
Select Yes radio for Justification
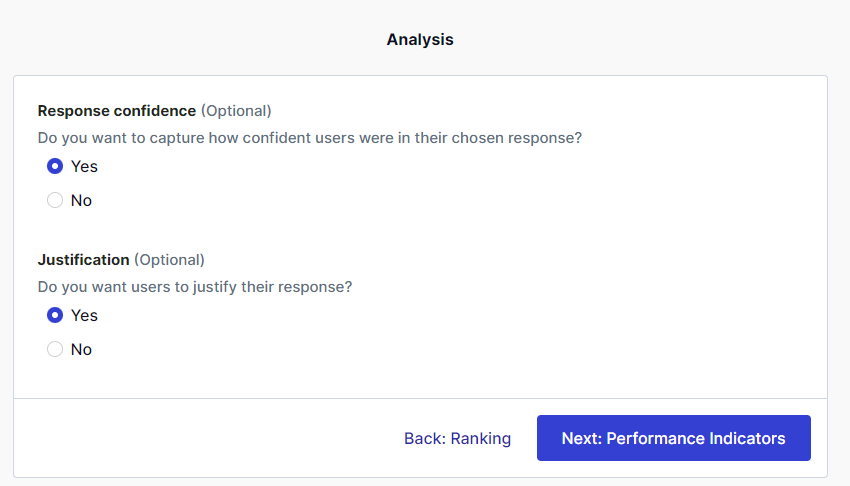tap(55, 315)
